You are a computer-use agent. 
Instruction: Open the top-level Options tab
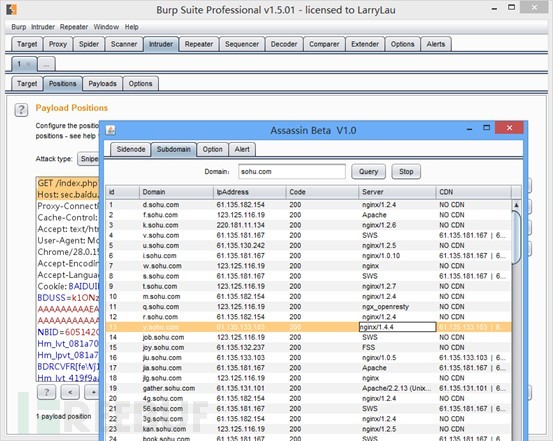(x=402, y=44)
